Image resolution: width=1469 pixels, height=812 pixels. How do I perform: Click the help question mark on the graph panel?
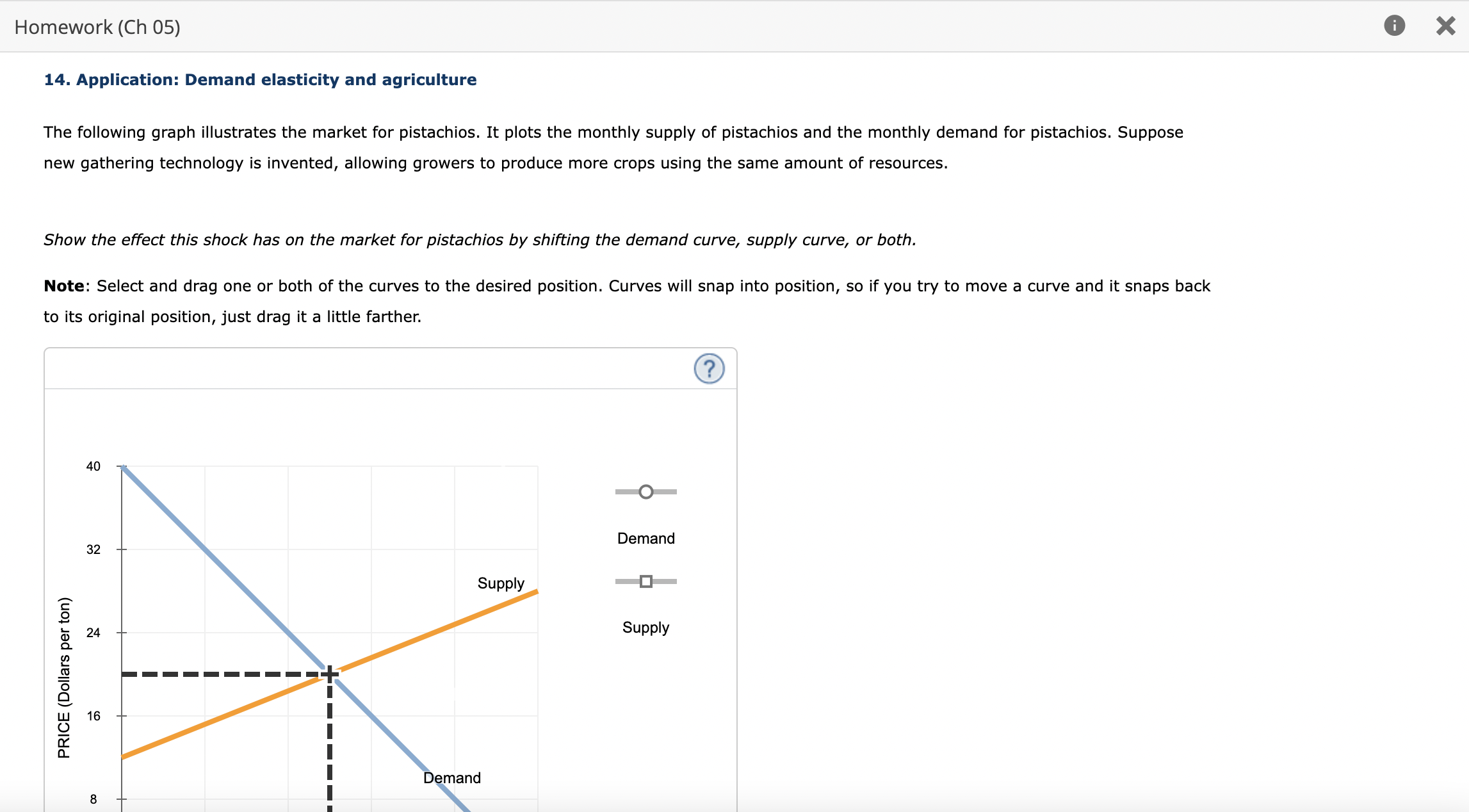710,369
